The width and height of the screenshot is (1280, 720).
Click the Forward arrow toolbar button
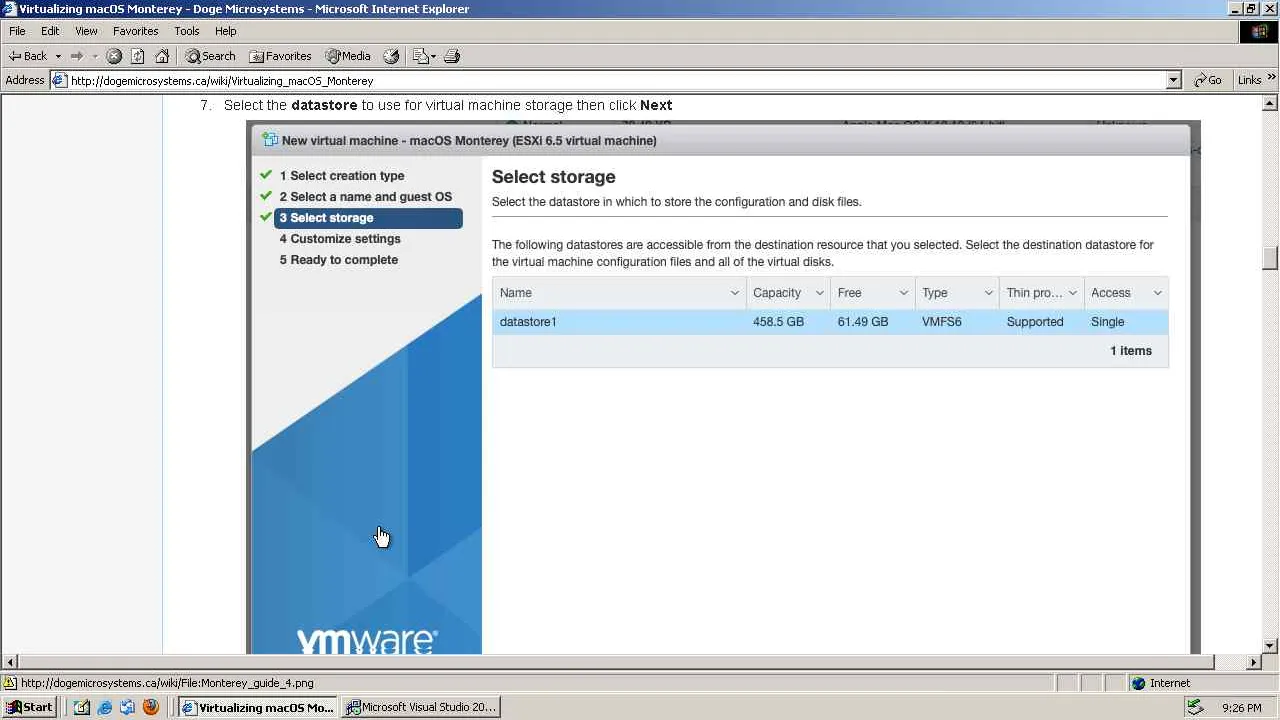77,56
